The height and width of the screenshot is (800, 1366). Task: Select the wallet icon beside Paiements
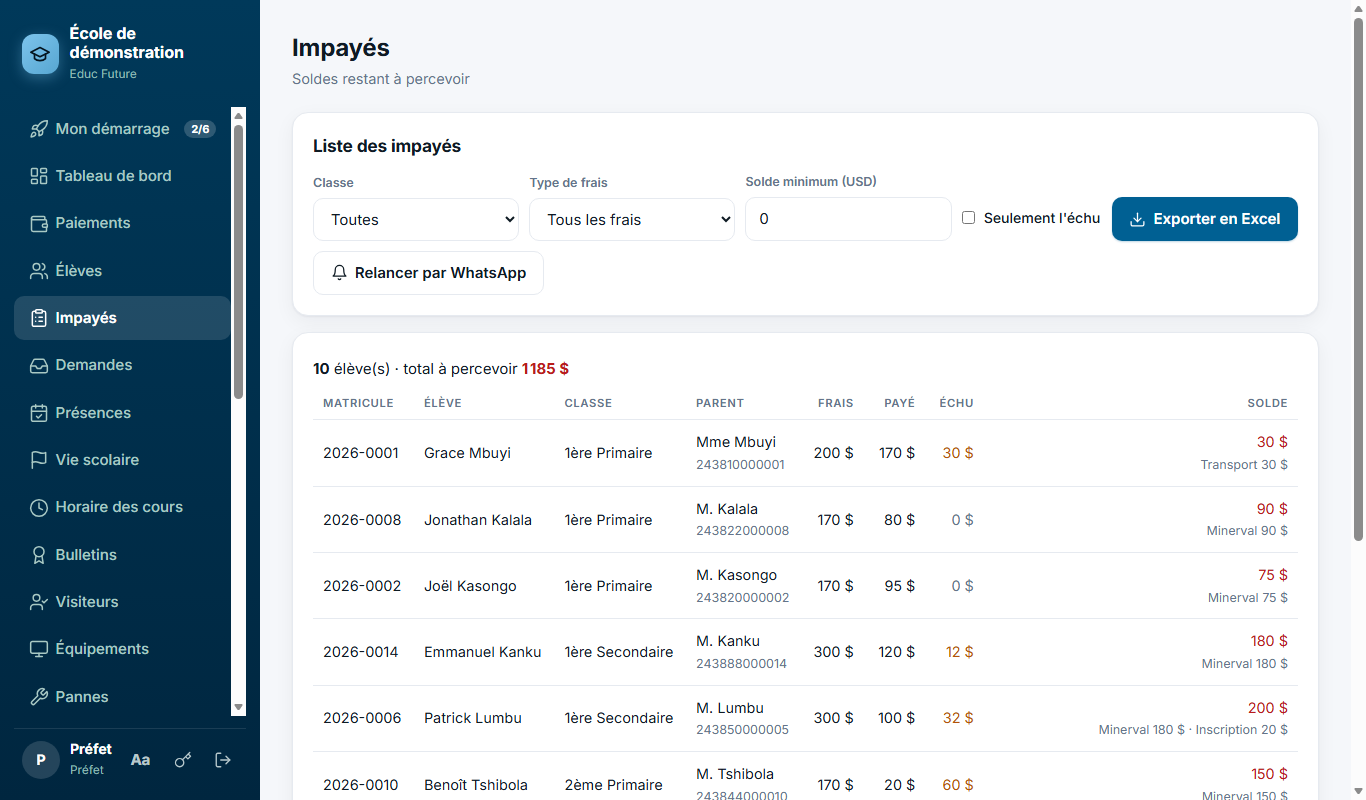pyautogui.click(x=39, y=223)
